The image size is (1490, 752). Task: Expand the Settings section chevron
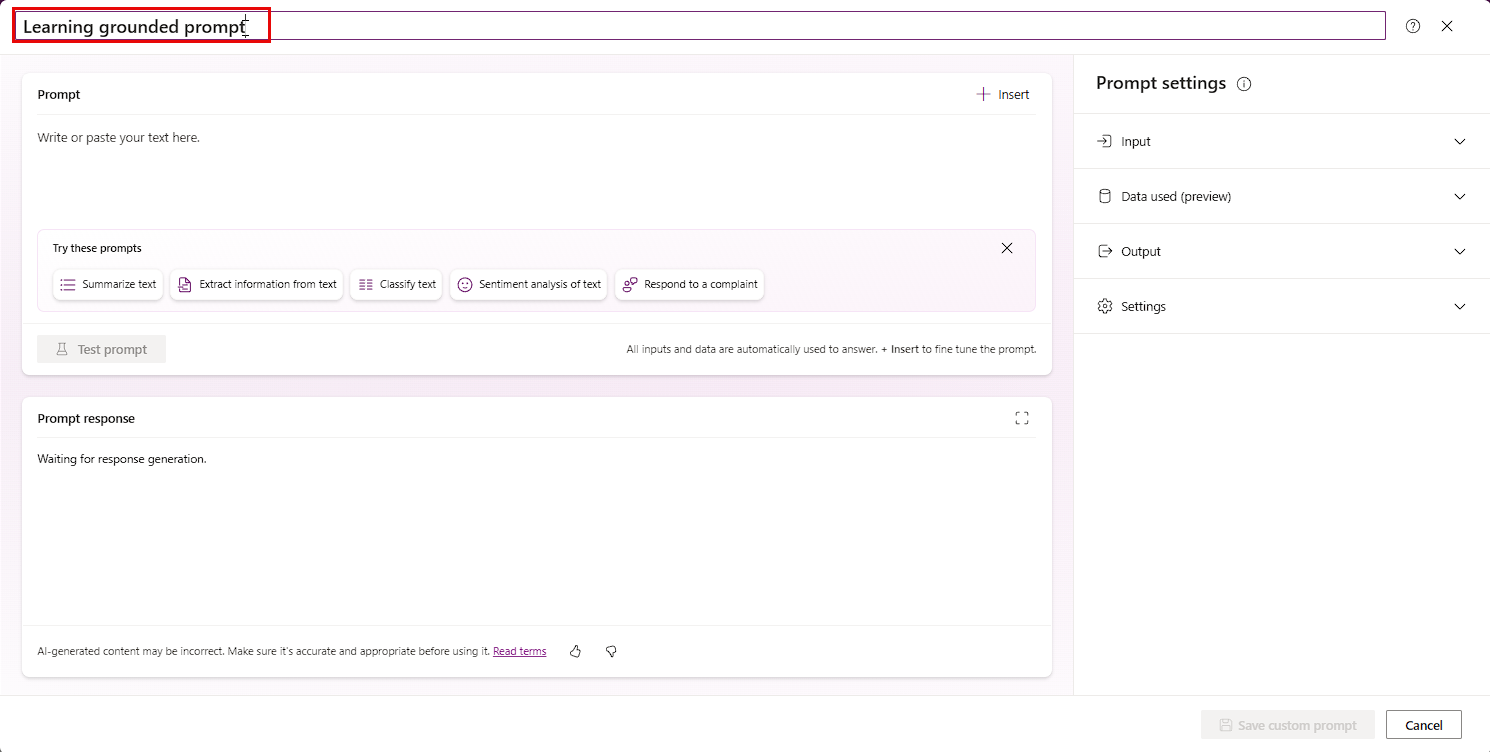pos(1460,307)
